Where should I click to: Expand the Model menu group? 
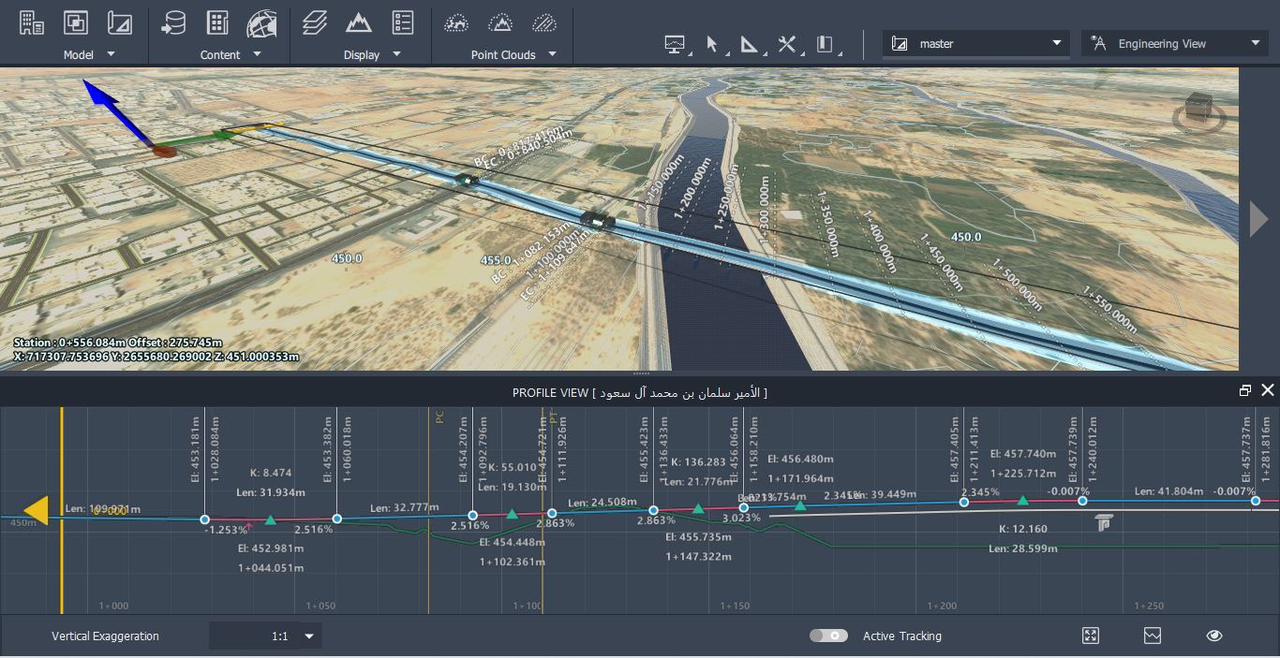110,54
